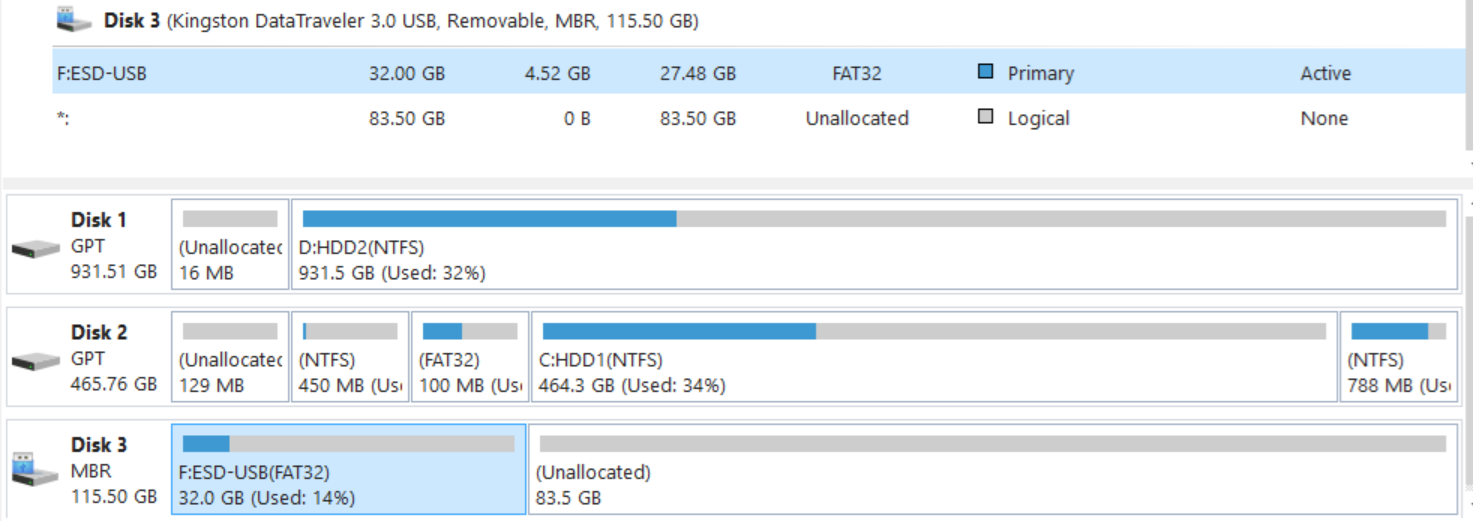
Task: Select the F:ESD-USB row in the partition list
Action: [x=400, y=73]
